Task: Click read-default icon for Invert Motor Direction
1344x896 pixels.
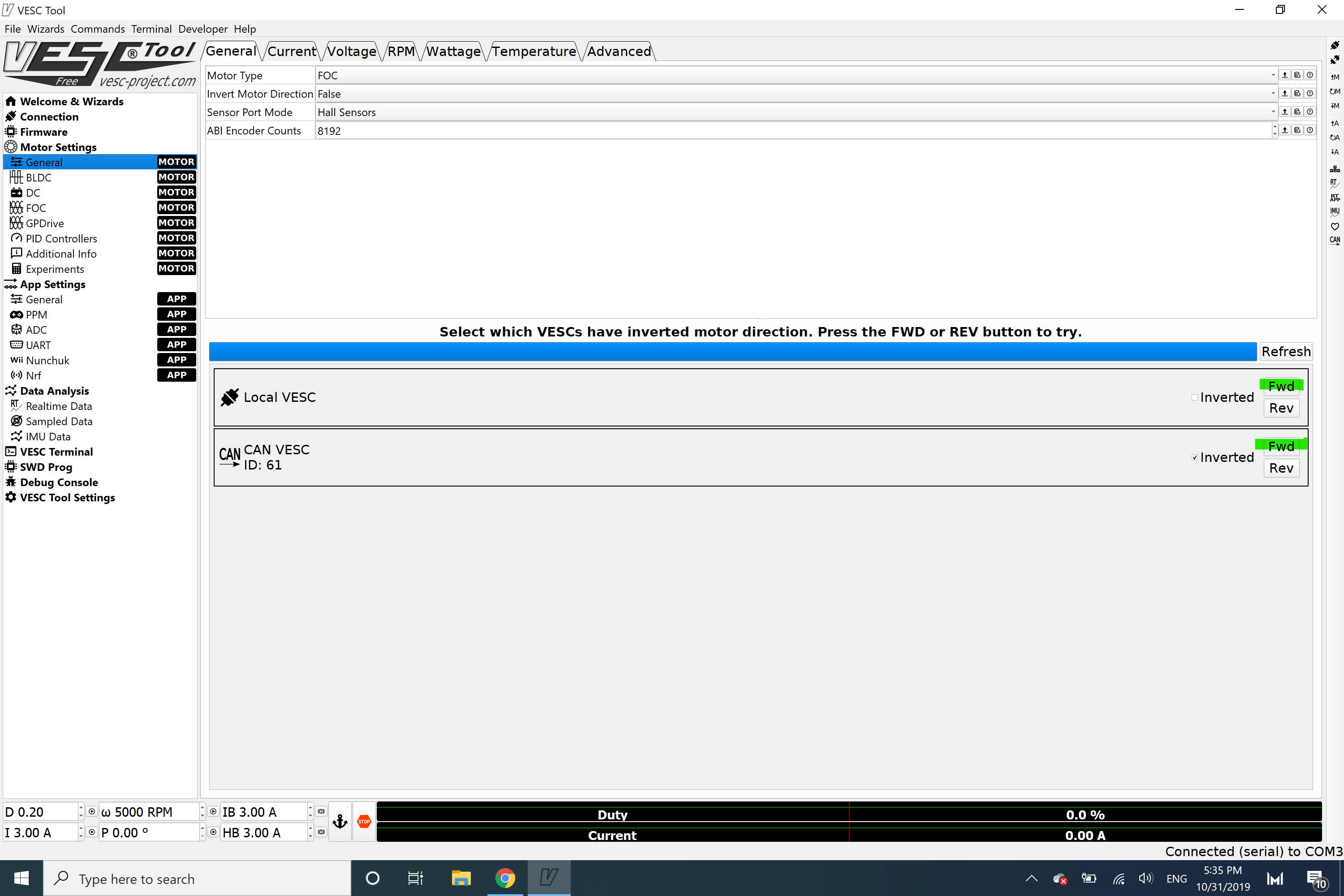Action: click(1297, 93)
